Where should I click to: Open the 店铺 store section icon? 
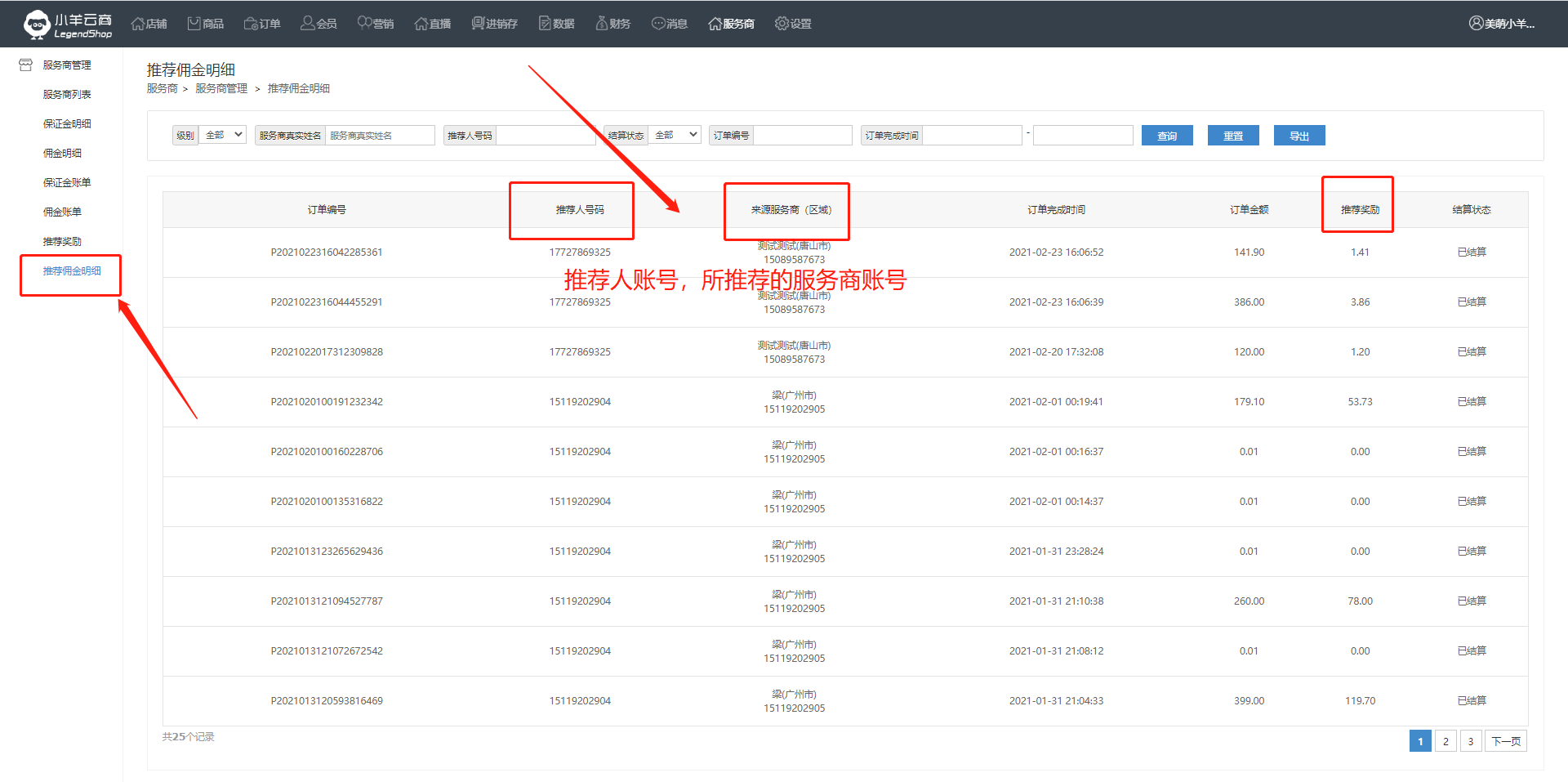[138, 24]
